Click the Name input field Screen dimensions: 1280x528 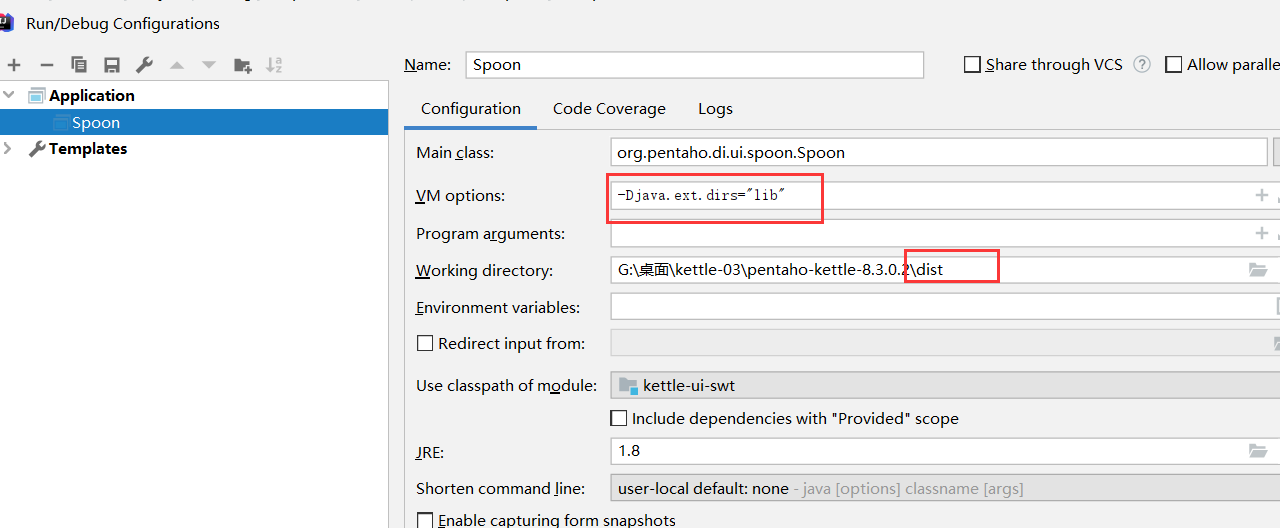pos(695,64)
